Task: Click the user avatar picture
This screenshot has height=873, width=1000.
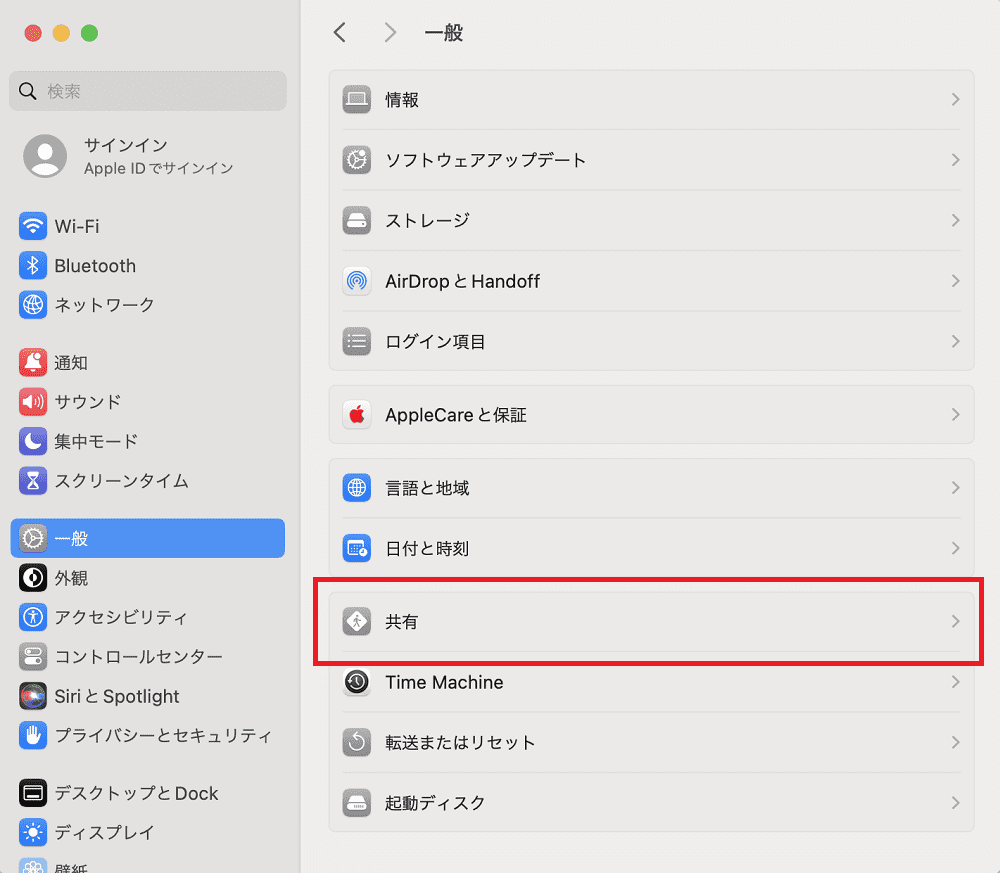Action: coord(45,156)
